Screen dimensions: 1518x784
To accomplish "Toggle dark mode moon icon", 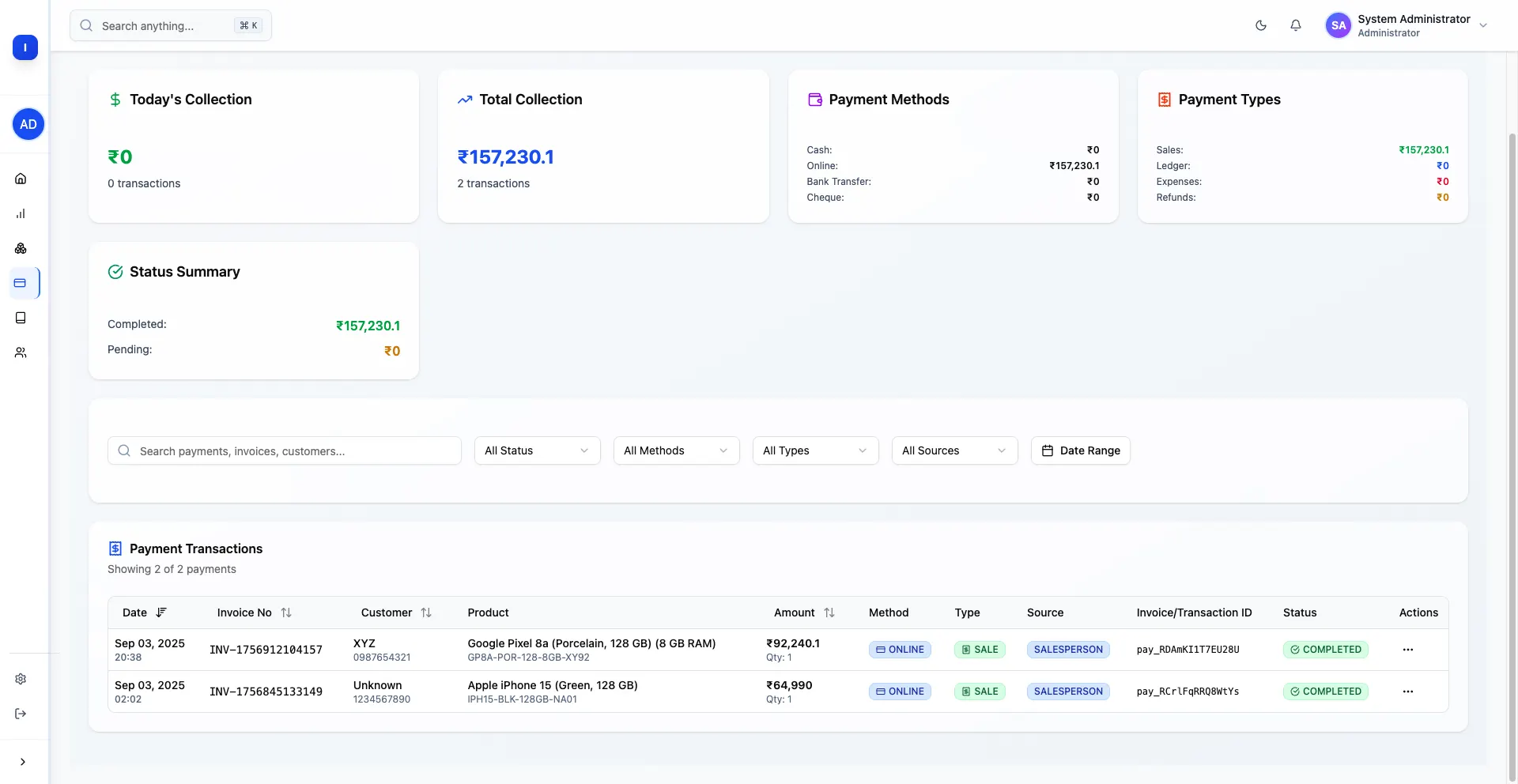I will coord(1260,25).
